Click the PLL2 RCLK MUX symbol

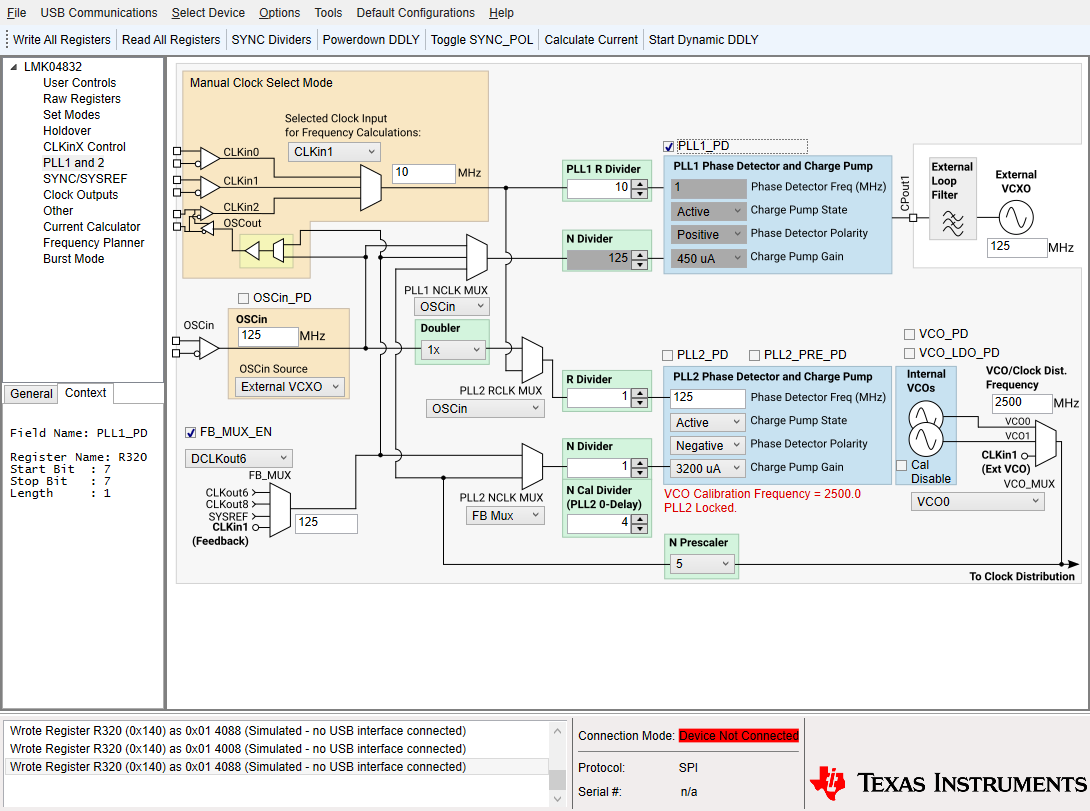coord(532,359)
